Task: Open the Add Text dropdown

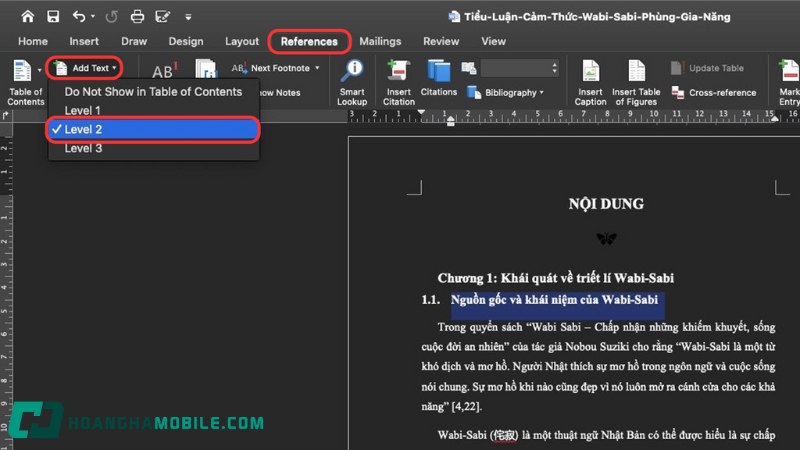Action: 85,68
